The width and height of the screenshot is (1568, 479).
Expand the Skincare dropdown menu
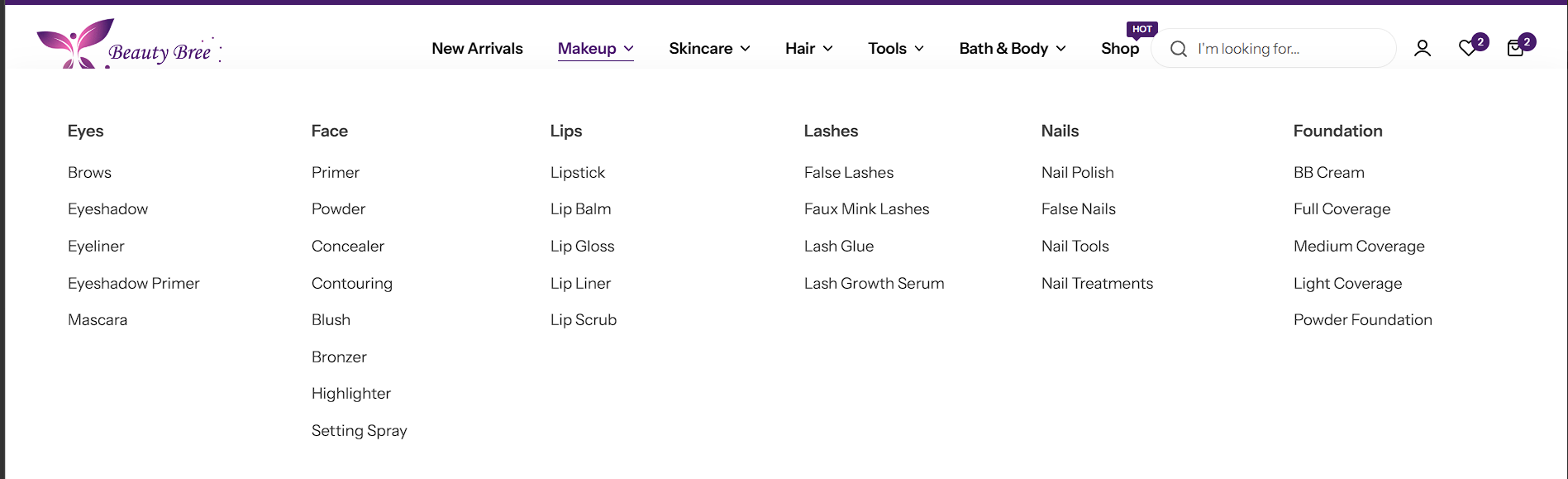[709, 49]
